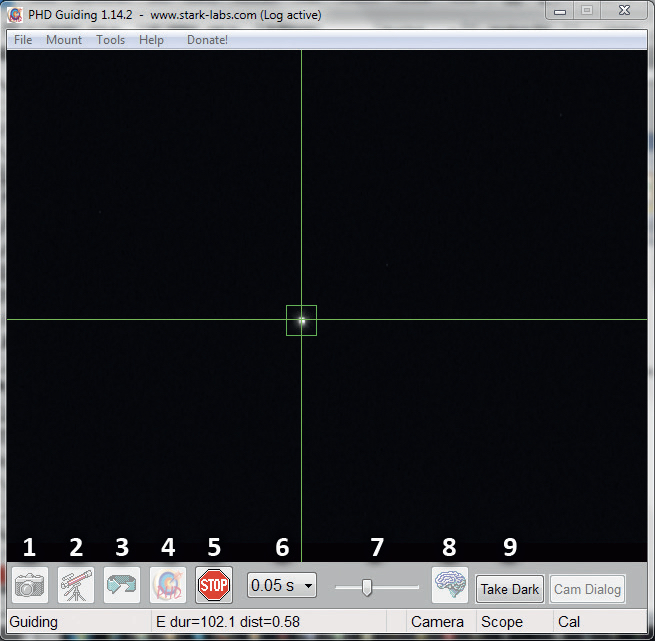The height and width of the screenshot is (641, 655).
Task: Open the File menu
Action: (23, 40)
